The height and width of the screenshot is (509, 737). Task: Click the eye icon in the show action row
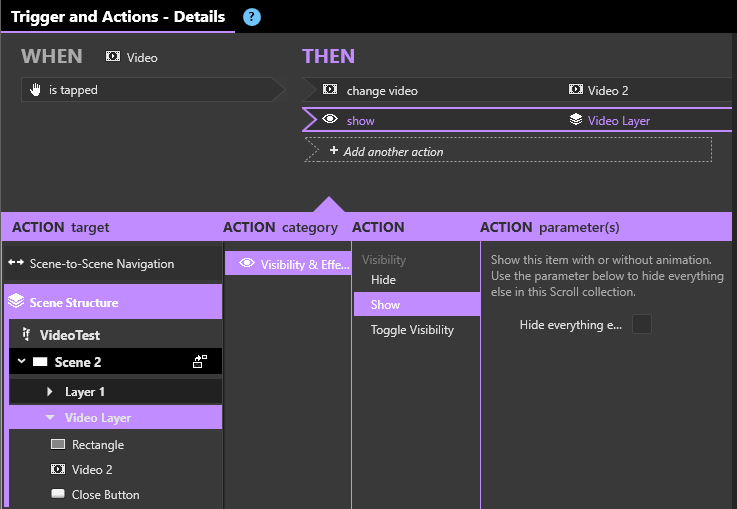coord(330,119)
